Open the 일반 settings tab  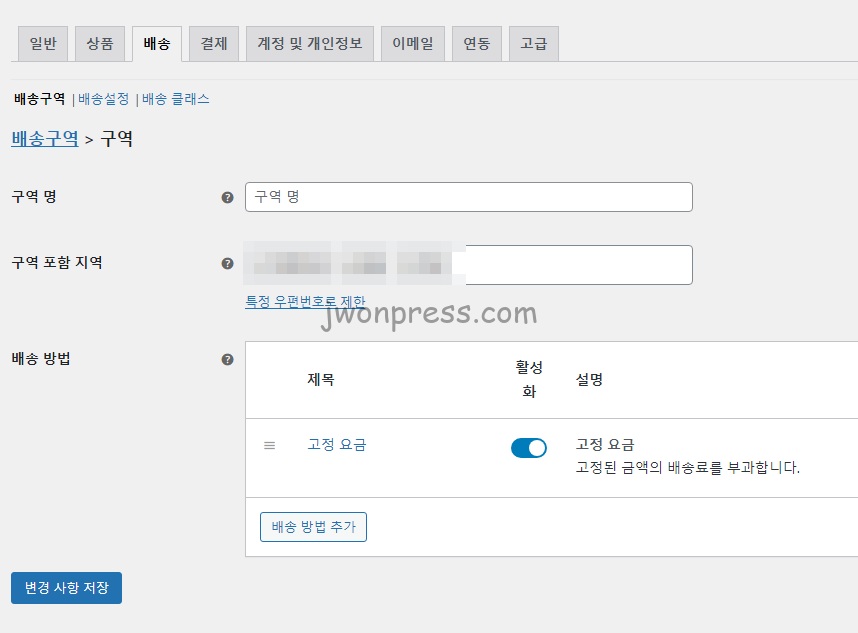pyautogui.click(x=43, y=44)
